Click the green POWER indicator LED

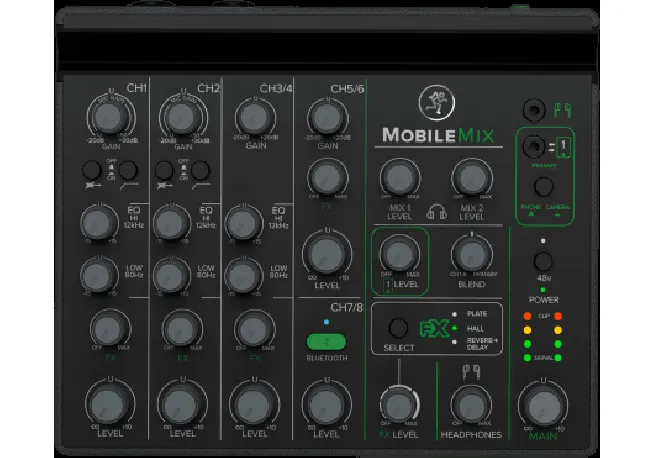[543, 289]
